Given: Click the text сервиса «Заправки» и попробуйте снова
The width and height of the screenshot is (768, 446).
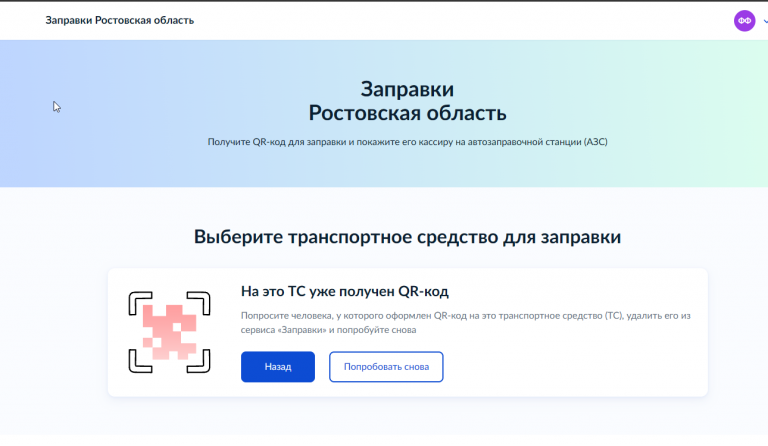Looking at the screenshot, I should [328, 330].
